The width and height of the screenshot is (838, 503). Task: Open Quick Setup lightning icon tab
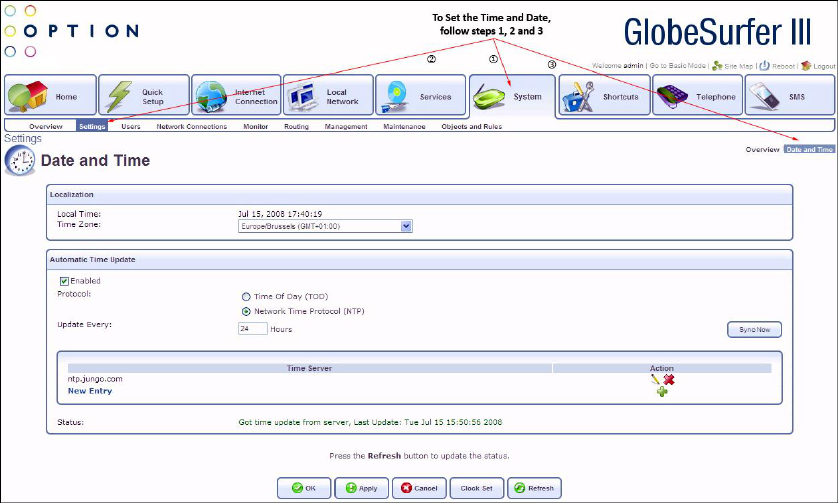tap(144, 95)
